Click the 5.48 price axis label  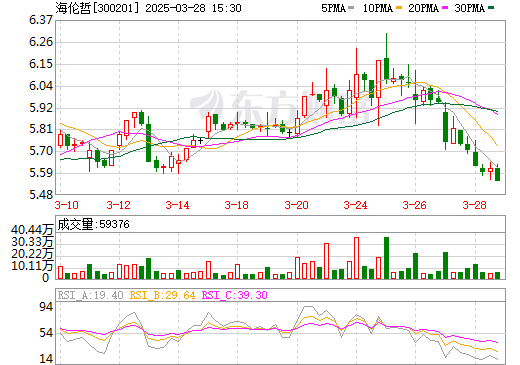(x=41, y=195)
